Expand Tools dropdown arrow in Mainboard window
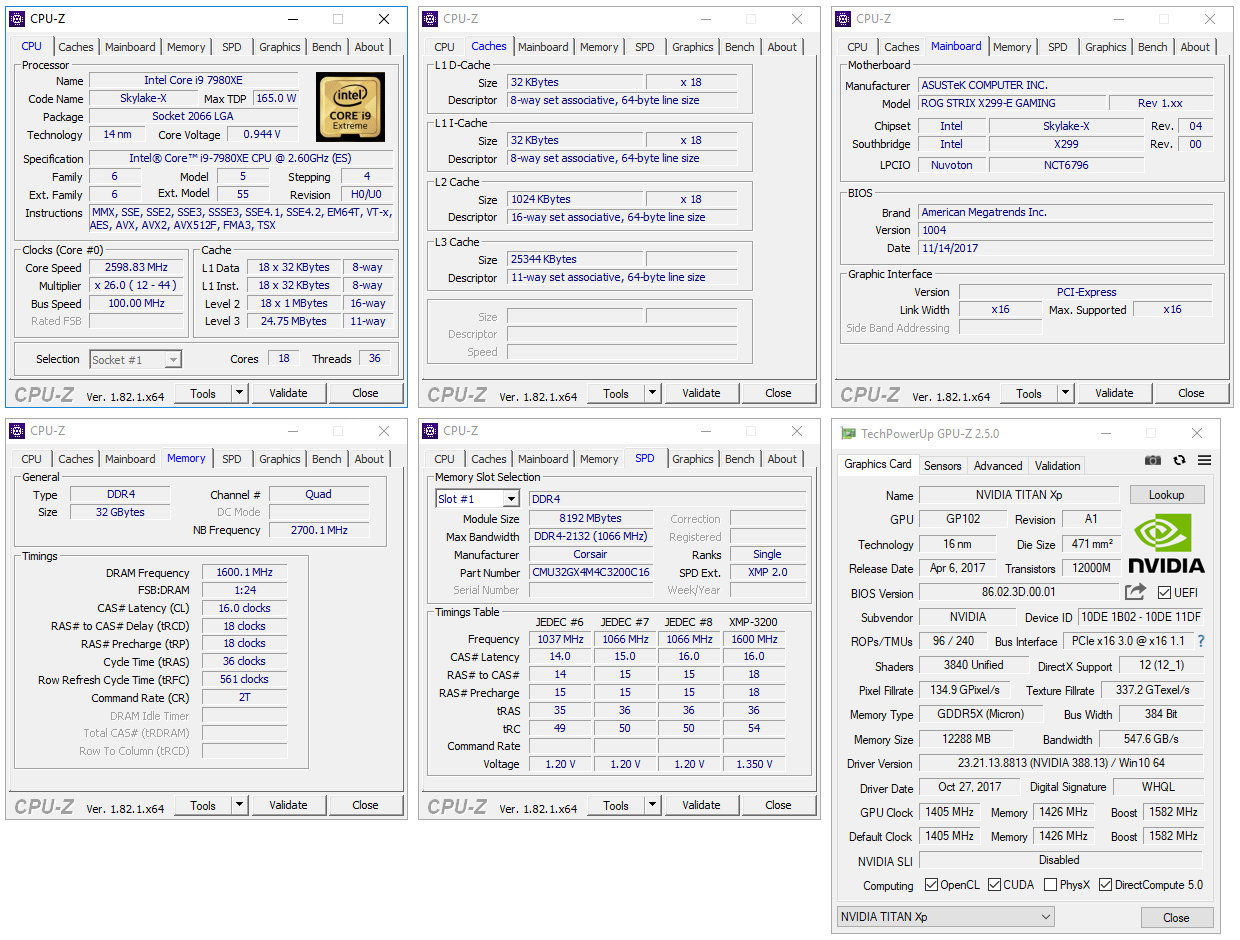 click(1065, 393)
